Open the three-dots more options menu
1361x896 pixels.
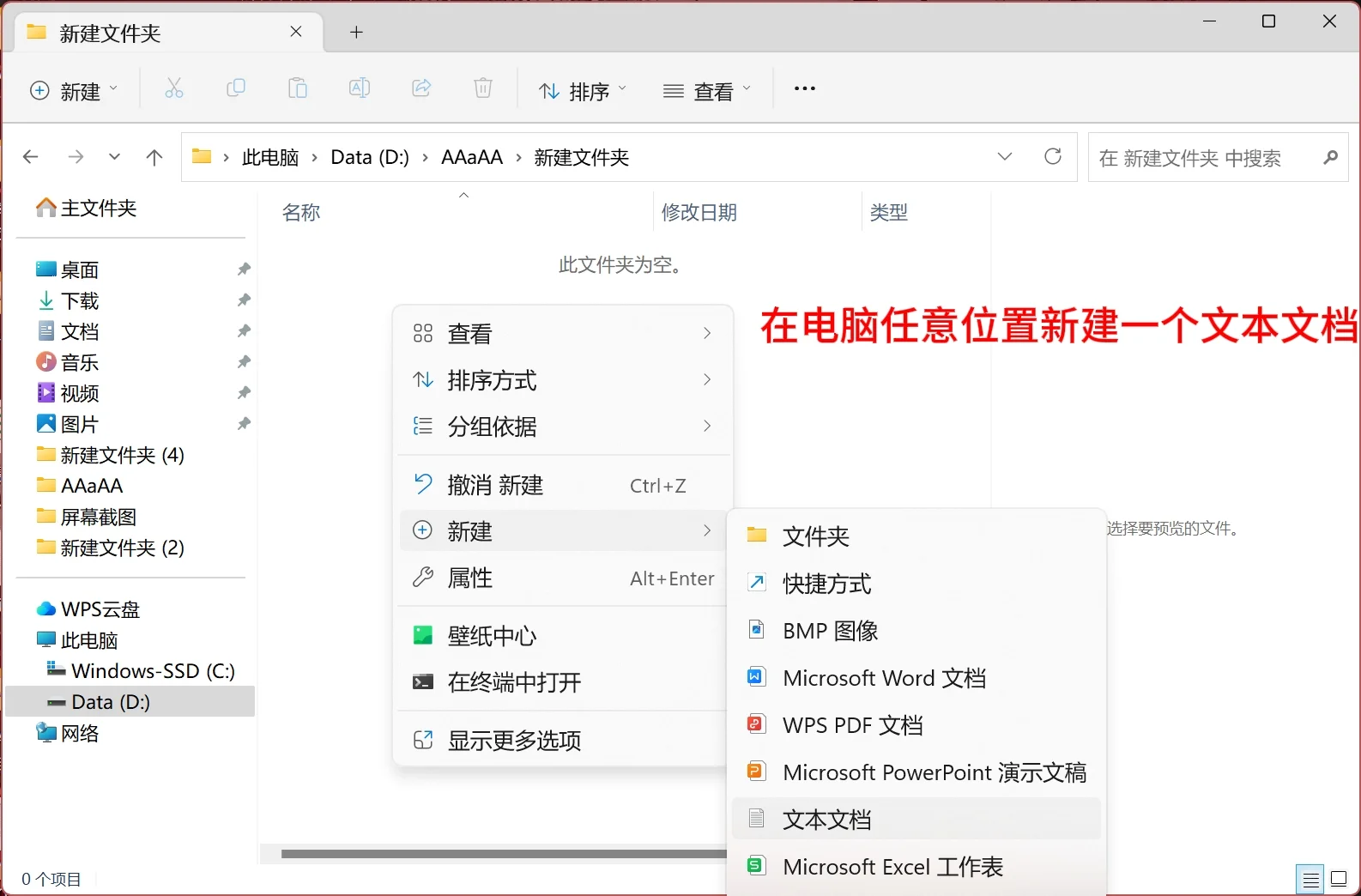tap(805, 88)
